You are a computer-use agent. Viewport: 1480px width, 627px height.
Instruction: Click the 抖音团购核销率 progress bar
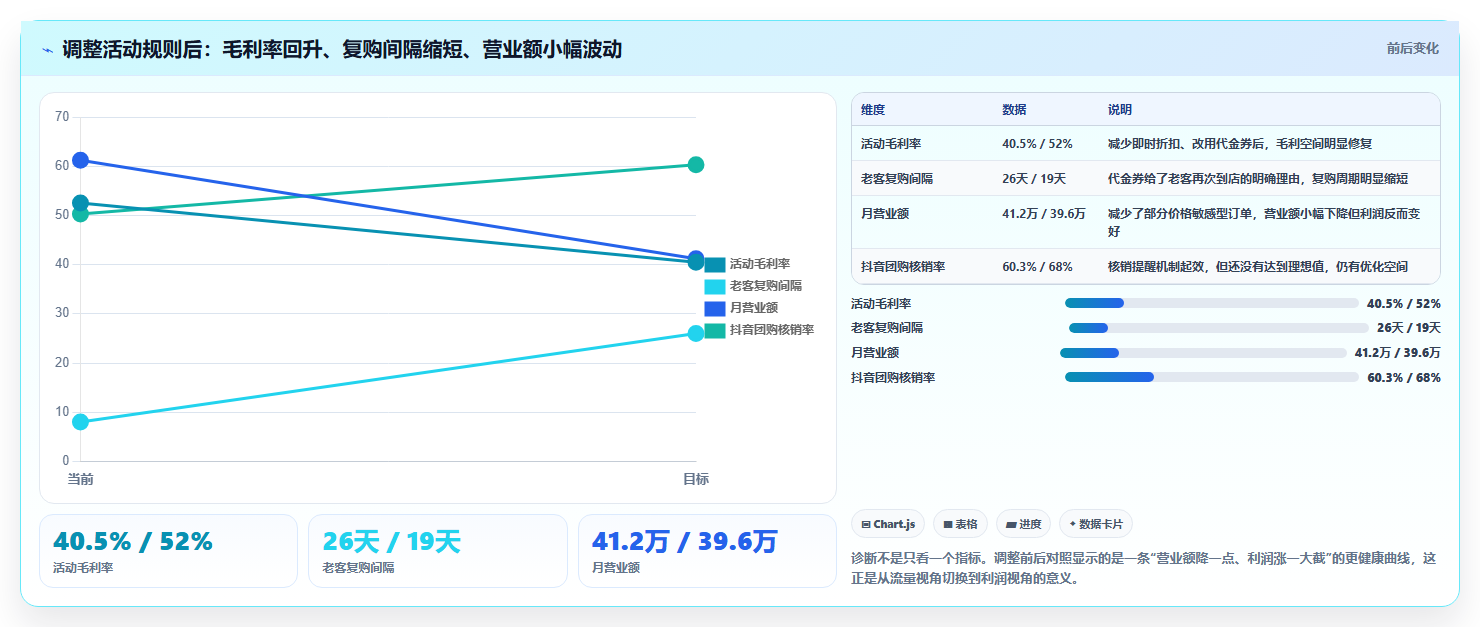tap(1211, 378)
